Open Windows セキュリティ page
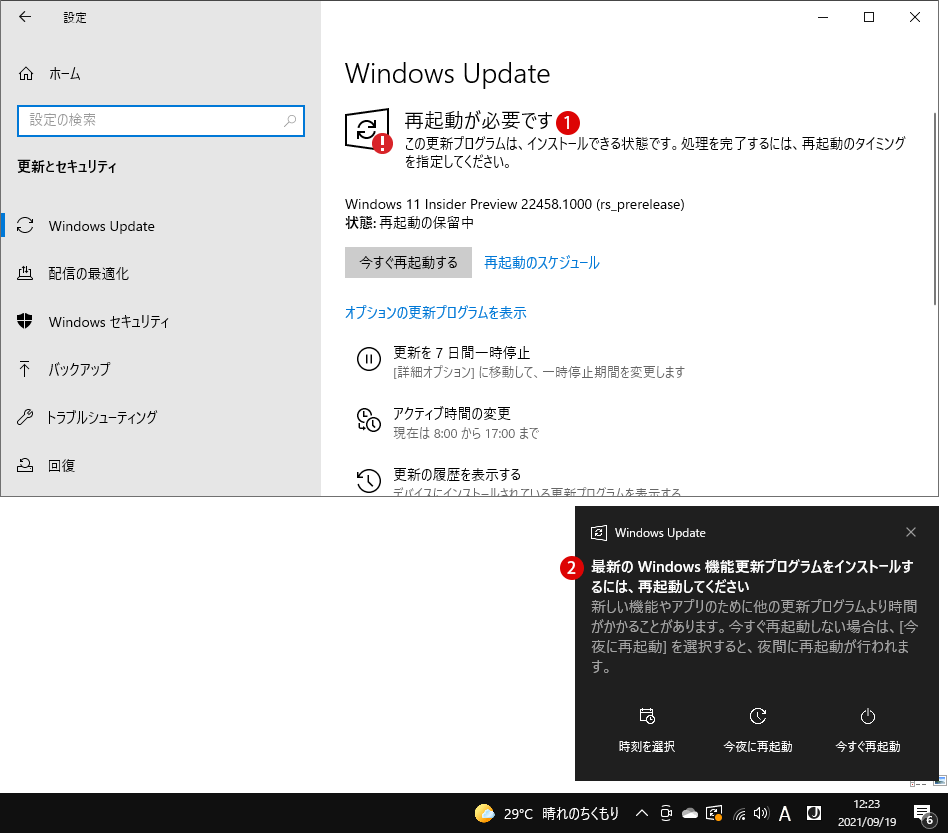Viewport: 948px width, 833px height. 93,322
